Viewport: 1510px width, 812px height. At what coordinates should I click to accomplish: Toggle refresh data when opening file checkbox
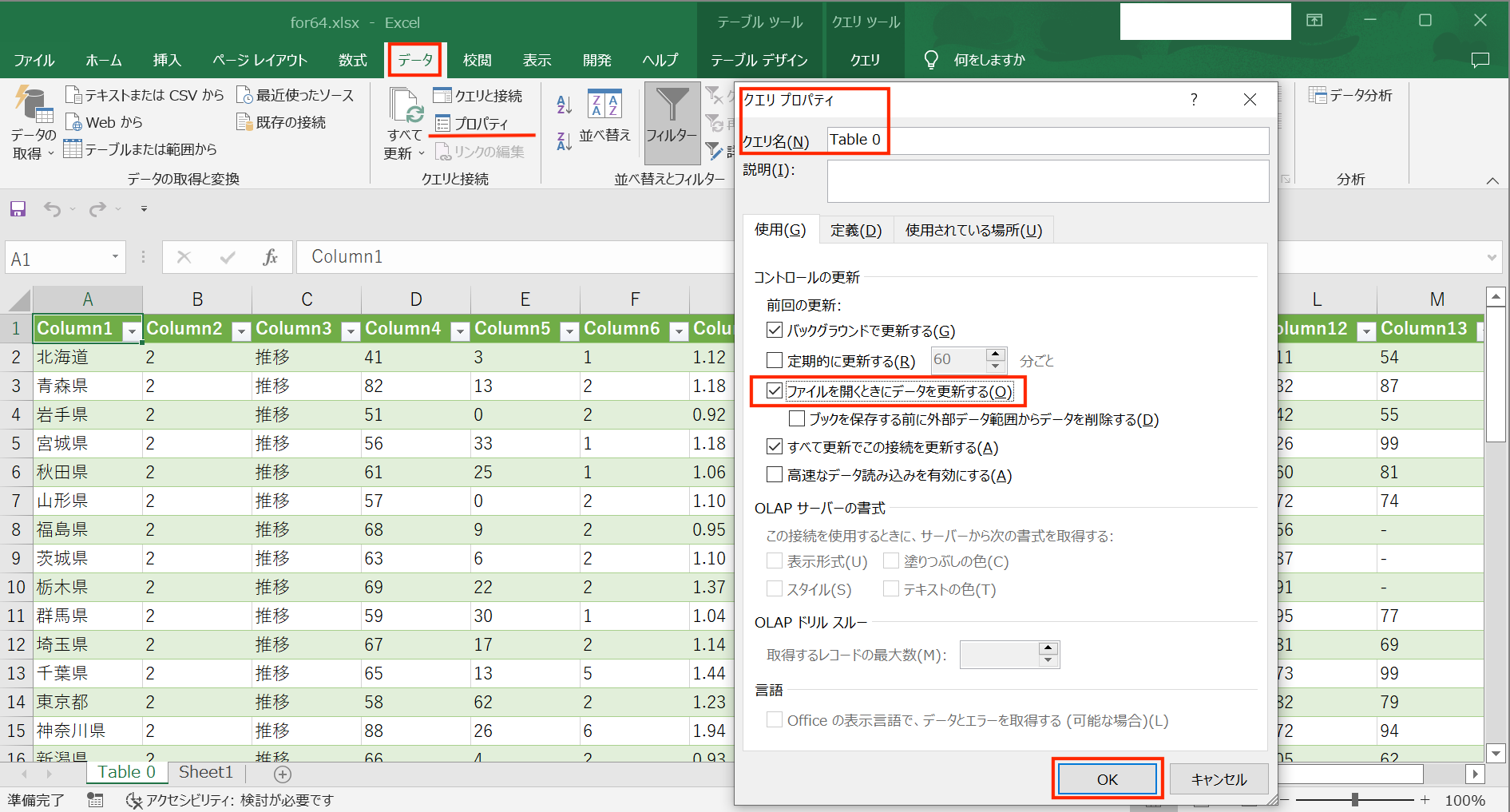tap(775, 390)
